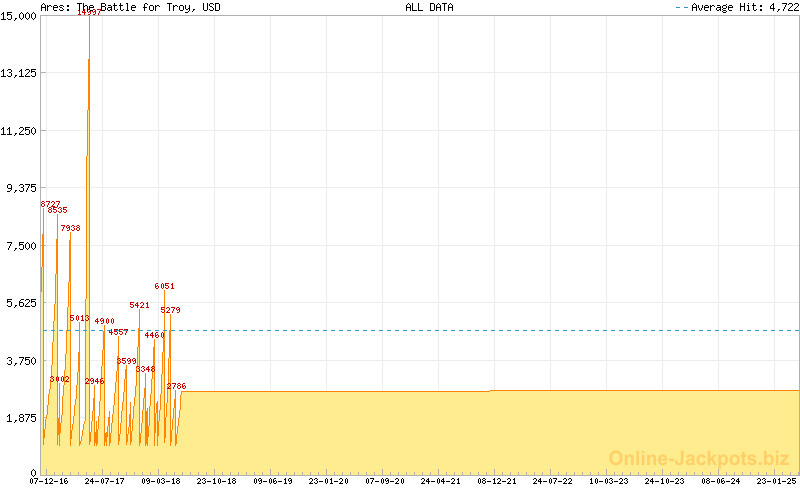
Task: Select the 08-12-21 x-axis date label
Action: (x=498, y=481)
